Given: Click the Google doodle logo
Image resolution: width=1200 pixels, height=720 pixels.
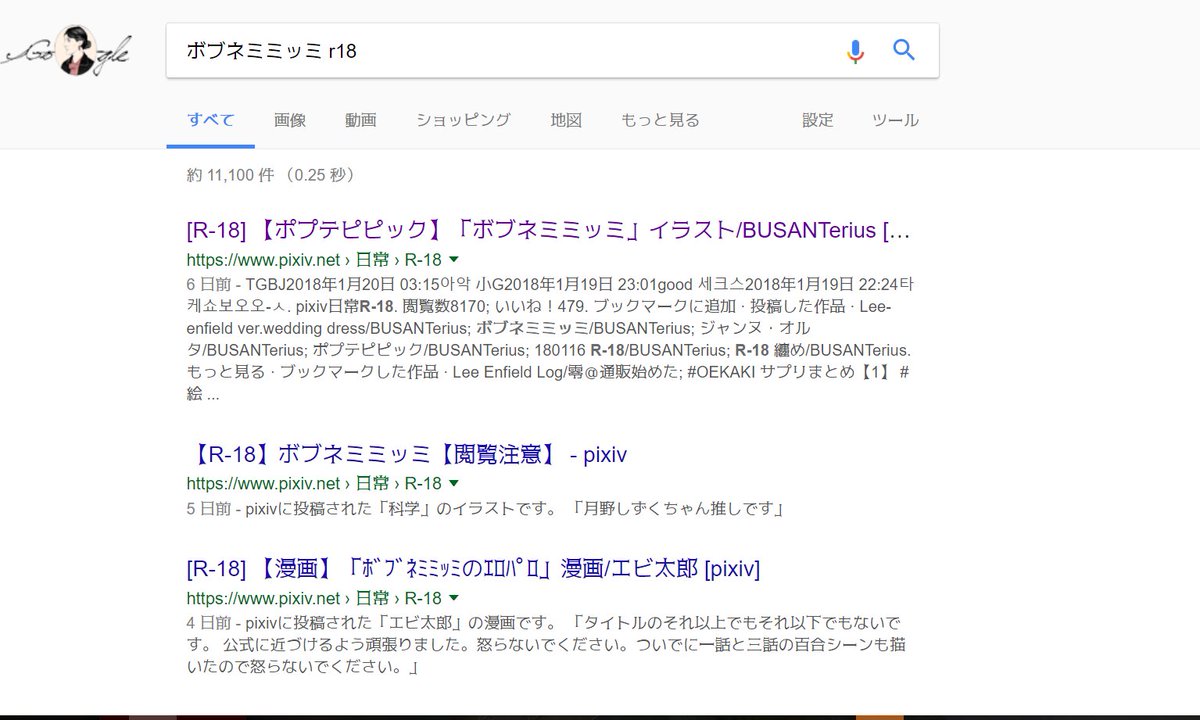Looking at the screenshot, I should pos(68,50).
